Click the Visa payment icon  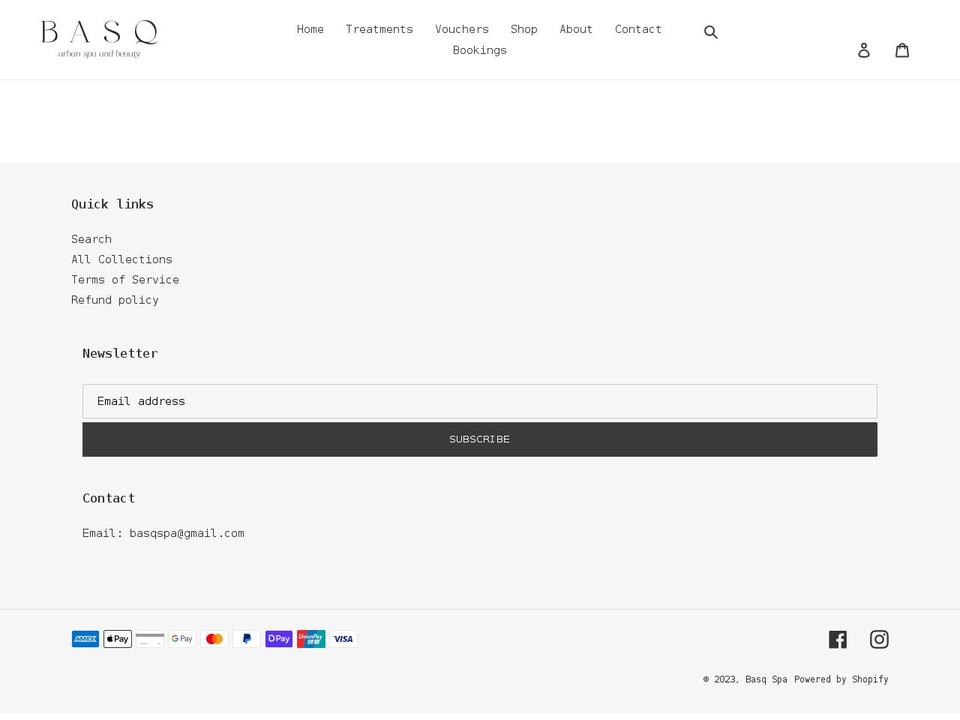[343, 639]
